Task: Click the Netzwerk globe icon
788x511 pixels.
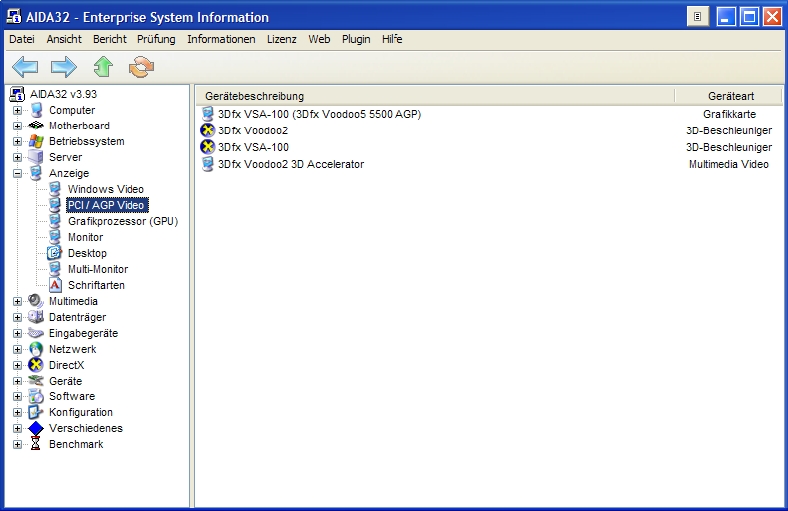Action: [36, 349]
